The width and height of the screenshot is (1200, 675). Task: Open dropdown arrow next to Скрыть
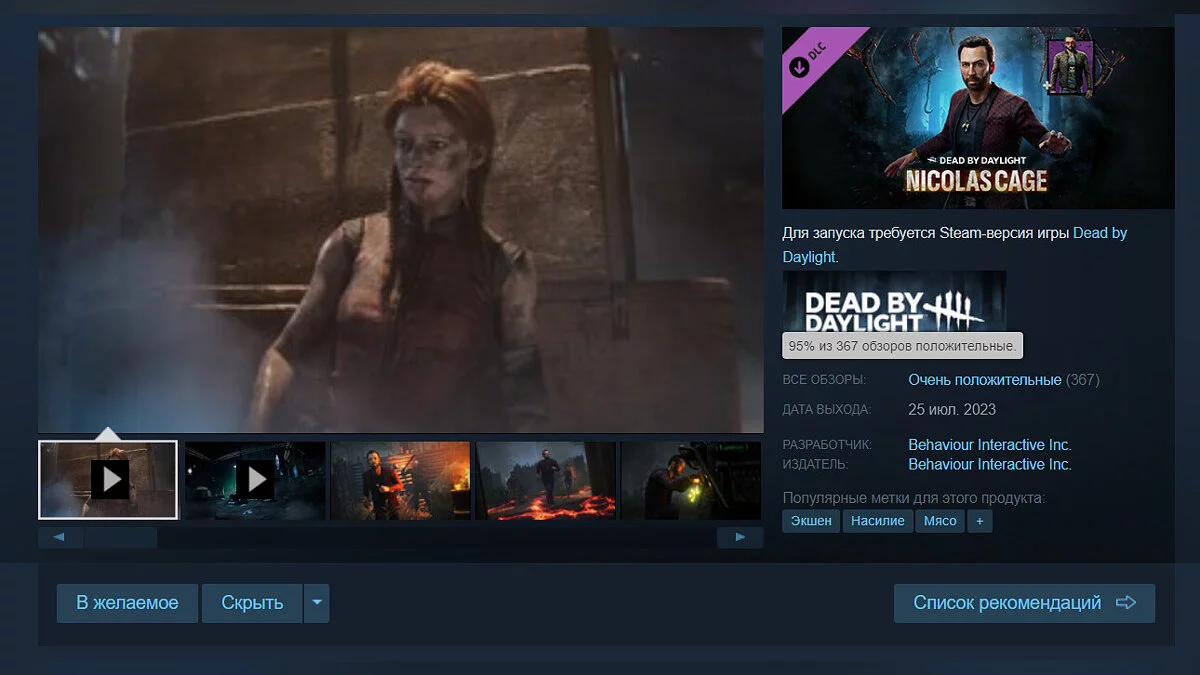point(316,603)
